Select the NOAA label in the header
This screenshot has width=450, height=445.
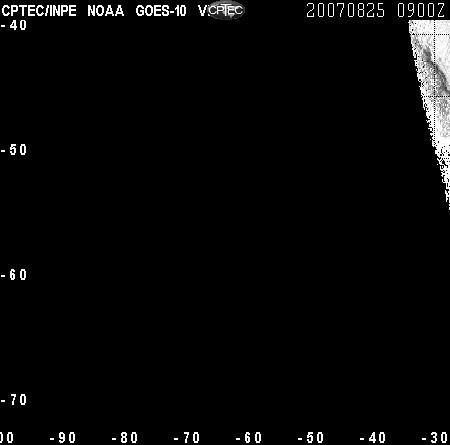point(106,11)
